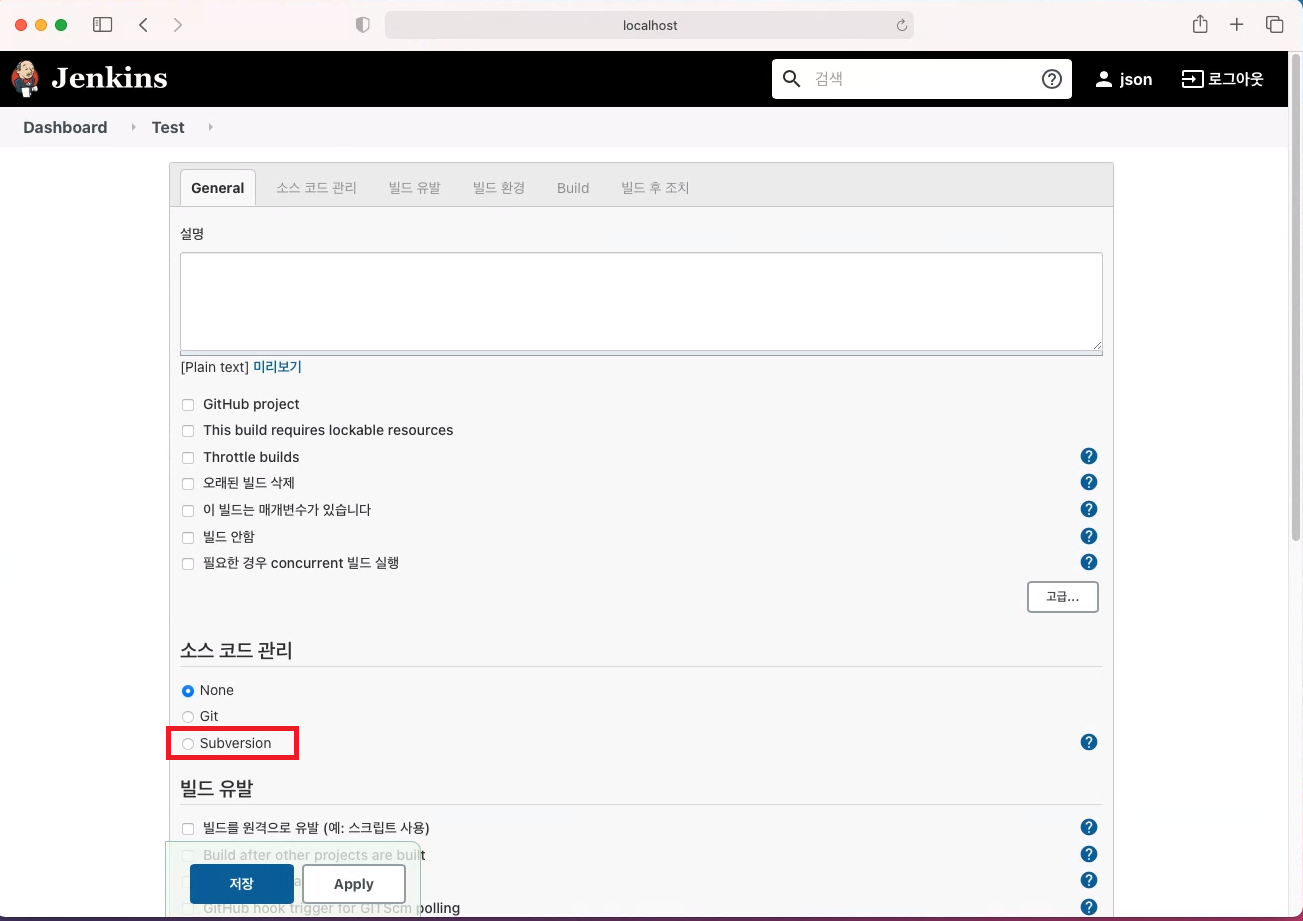
Task: Switch to 빌드 유발 tab
Action: click(415, 187)
